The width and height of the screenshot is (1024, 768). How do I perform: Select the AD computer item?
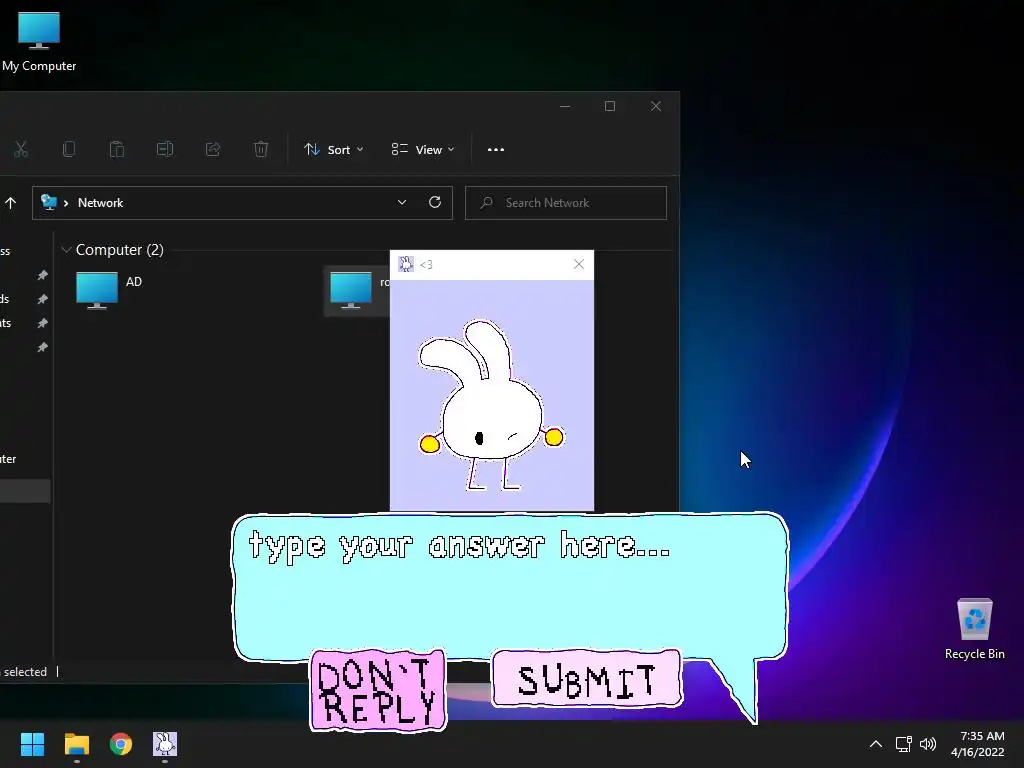tap(109, 290)
